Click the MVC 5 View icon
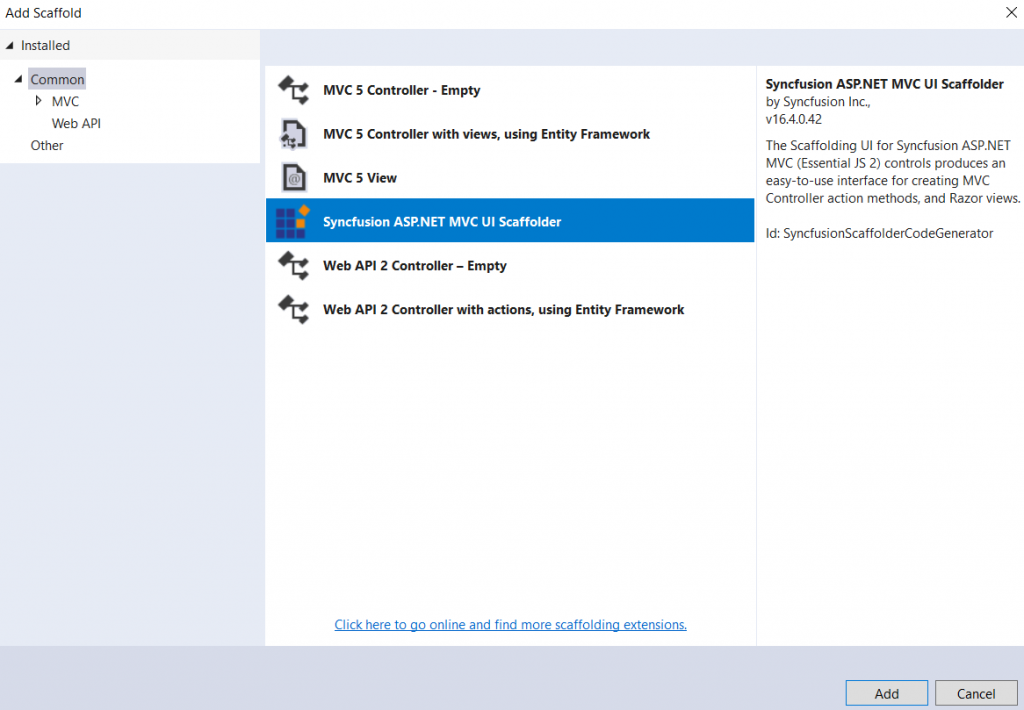The image size is (1024, 710). (294, 177)
